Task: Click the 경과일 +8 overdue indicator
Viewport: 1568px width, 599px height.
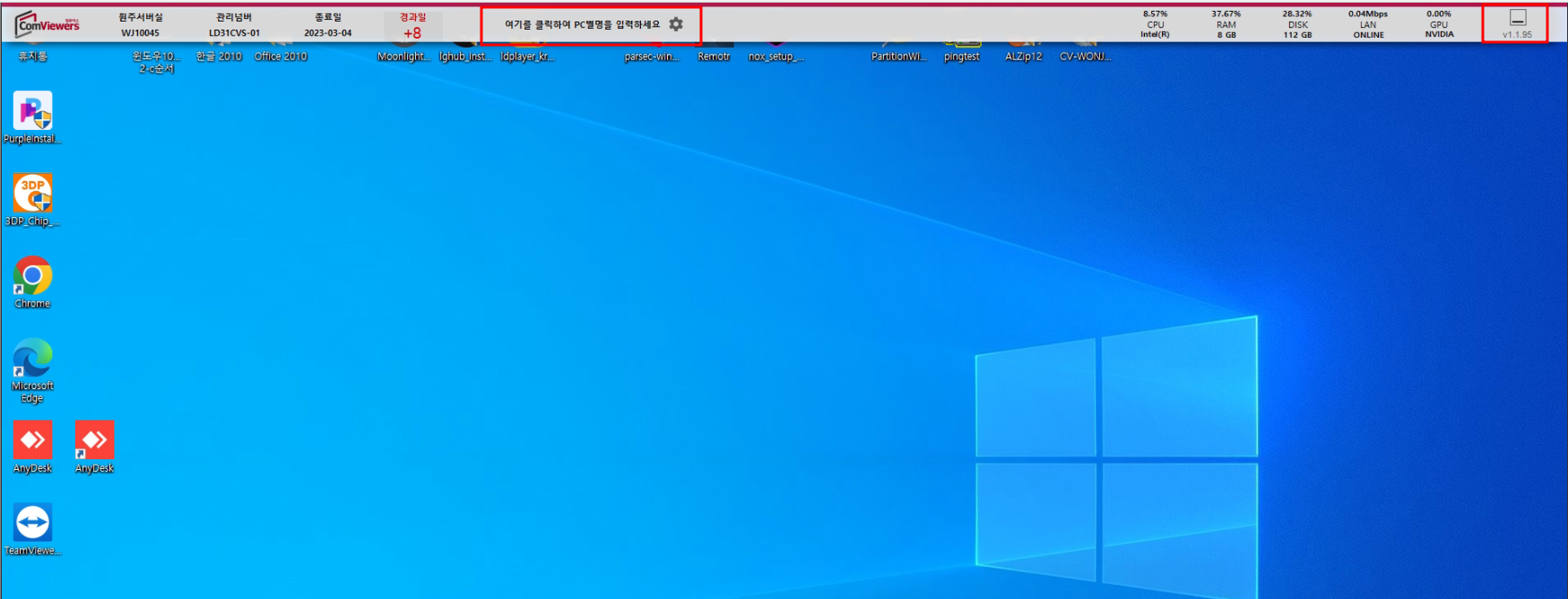Action: (412, 26)
